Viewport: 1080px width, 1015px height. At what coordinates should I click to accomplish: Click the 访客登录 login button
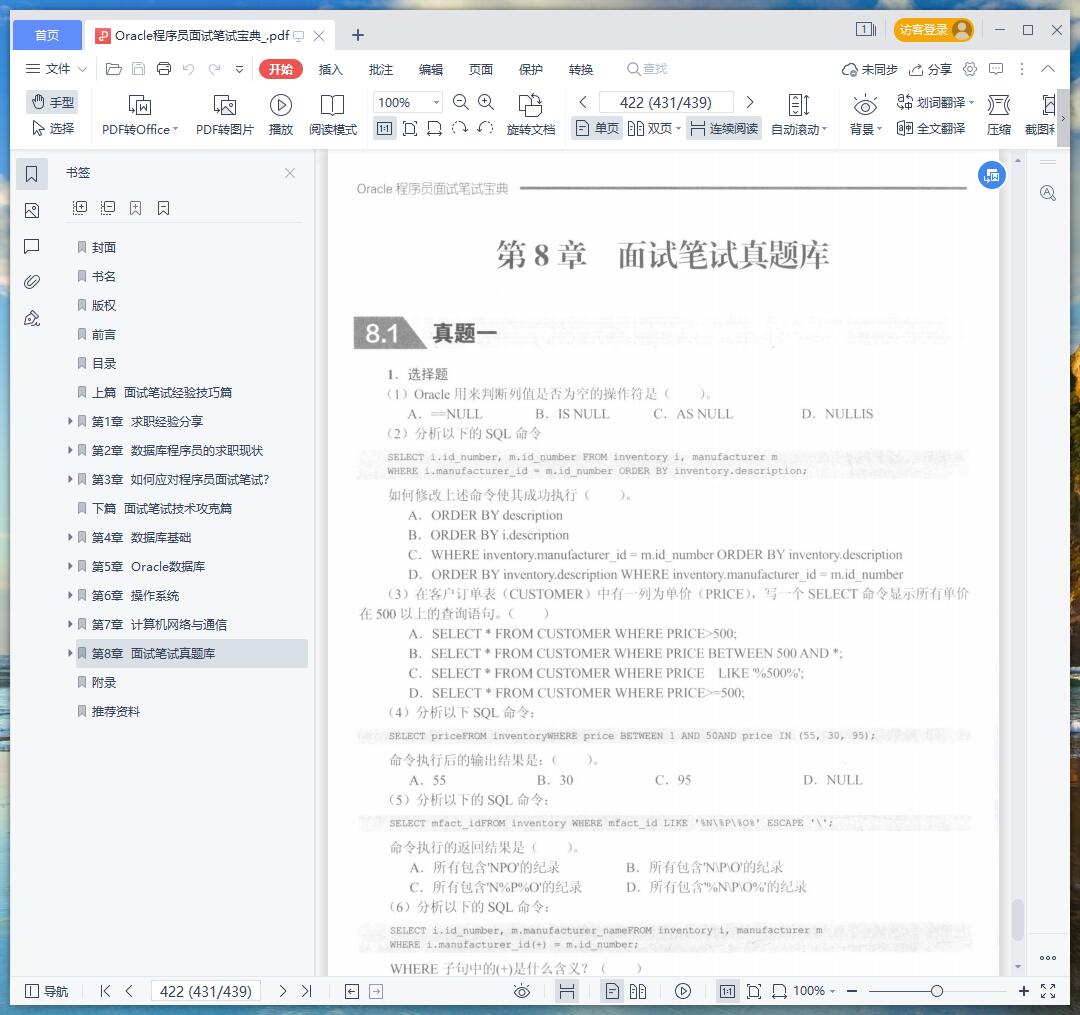click(933, 30)
